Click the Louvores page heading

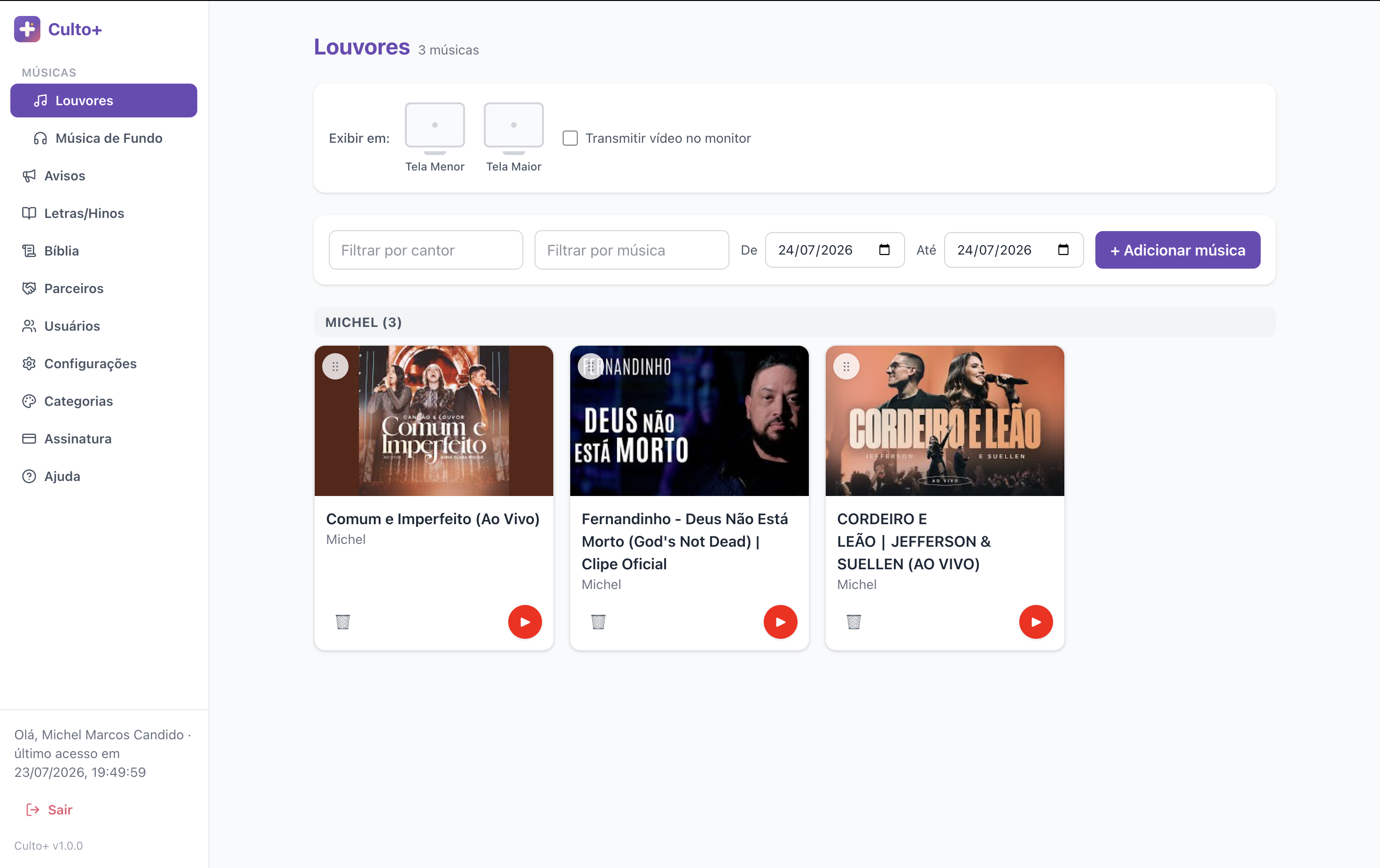coord(362,47)
